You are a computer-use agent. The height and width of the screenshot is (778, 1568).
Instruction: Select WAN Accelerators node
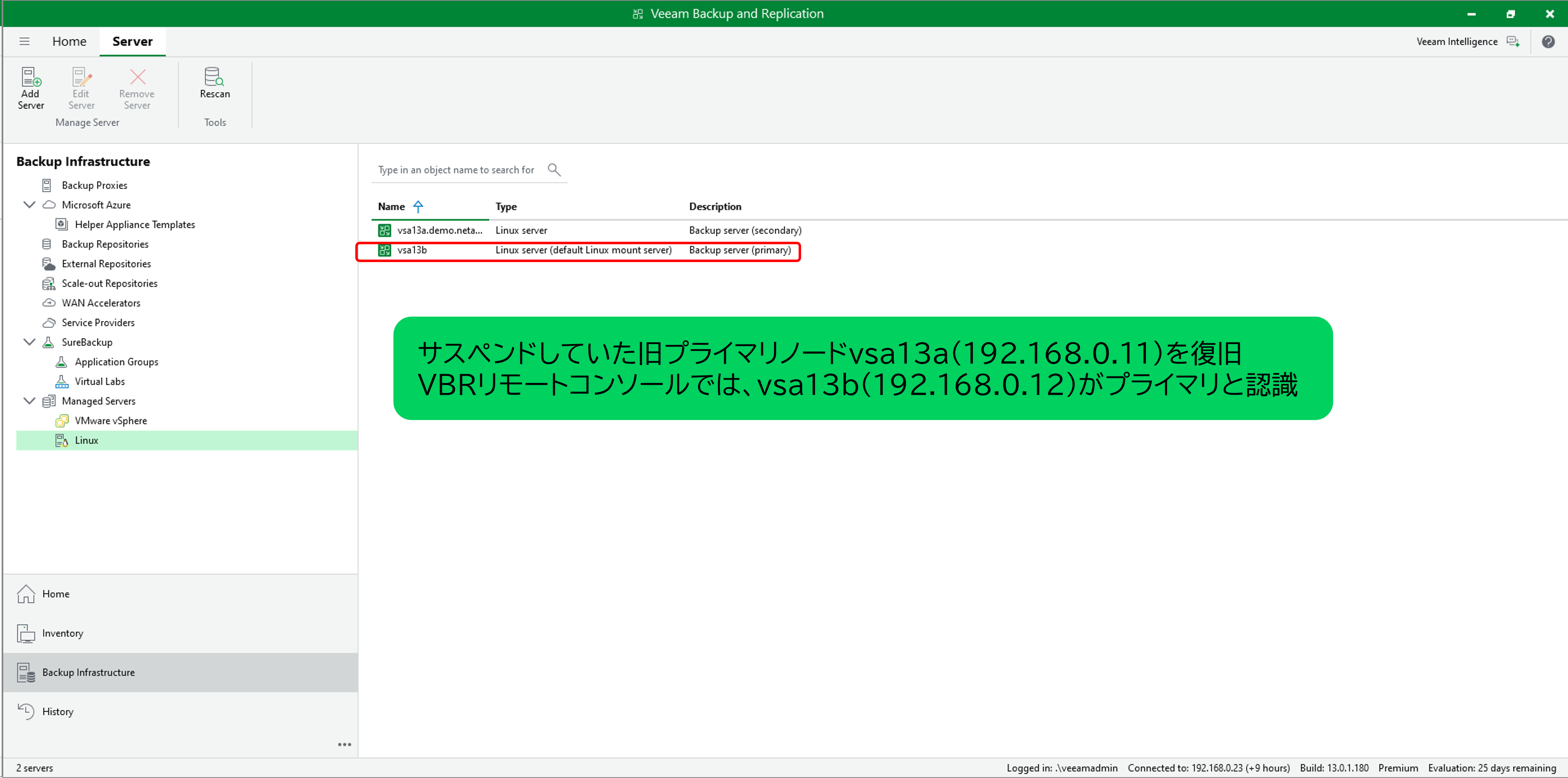[x=100, y=303]
